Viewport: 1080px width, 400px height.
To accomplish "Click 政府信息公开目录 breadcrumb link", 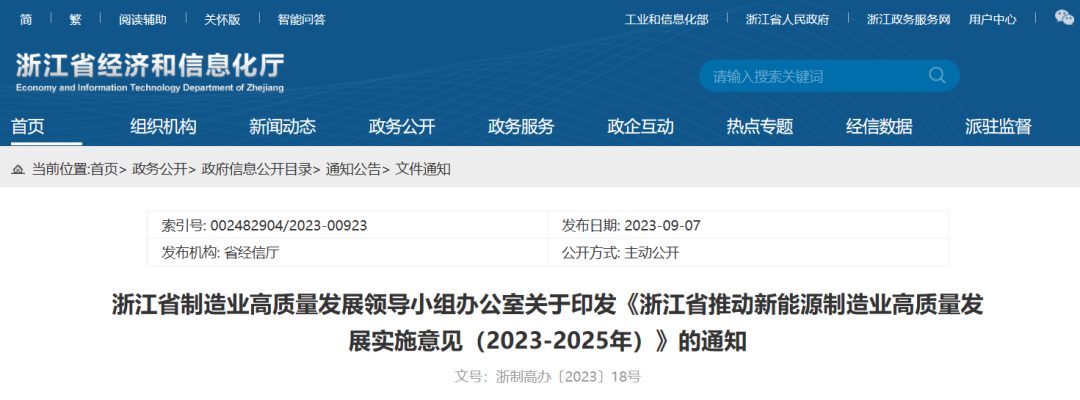I will coord(256,170).
